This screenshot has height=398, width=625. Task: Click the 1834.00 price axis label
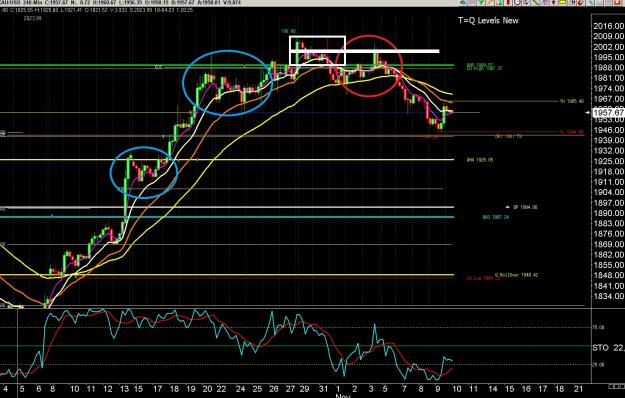(608, 296)
